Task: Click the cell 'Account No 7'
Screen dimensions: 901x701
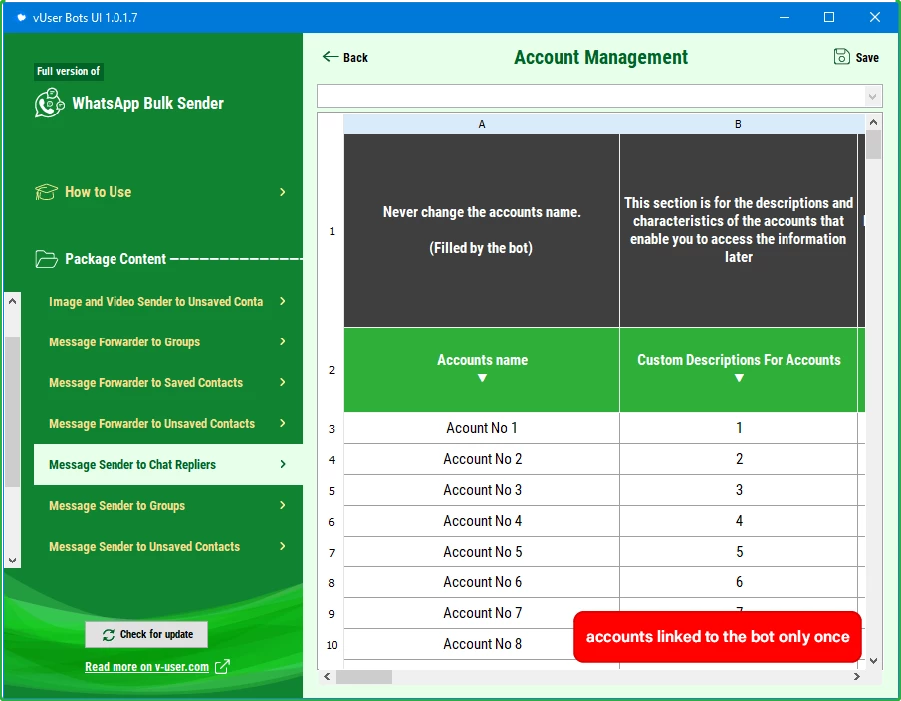Action: point(482,613)
